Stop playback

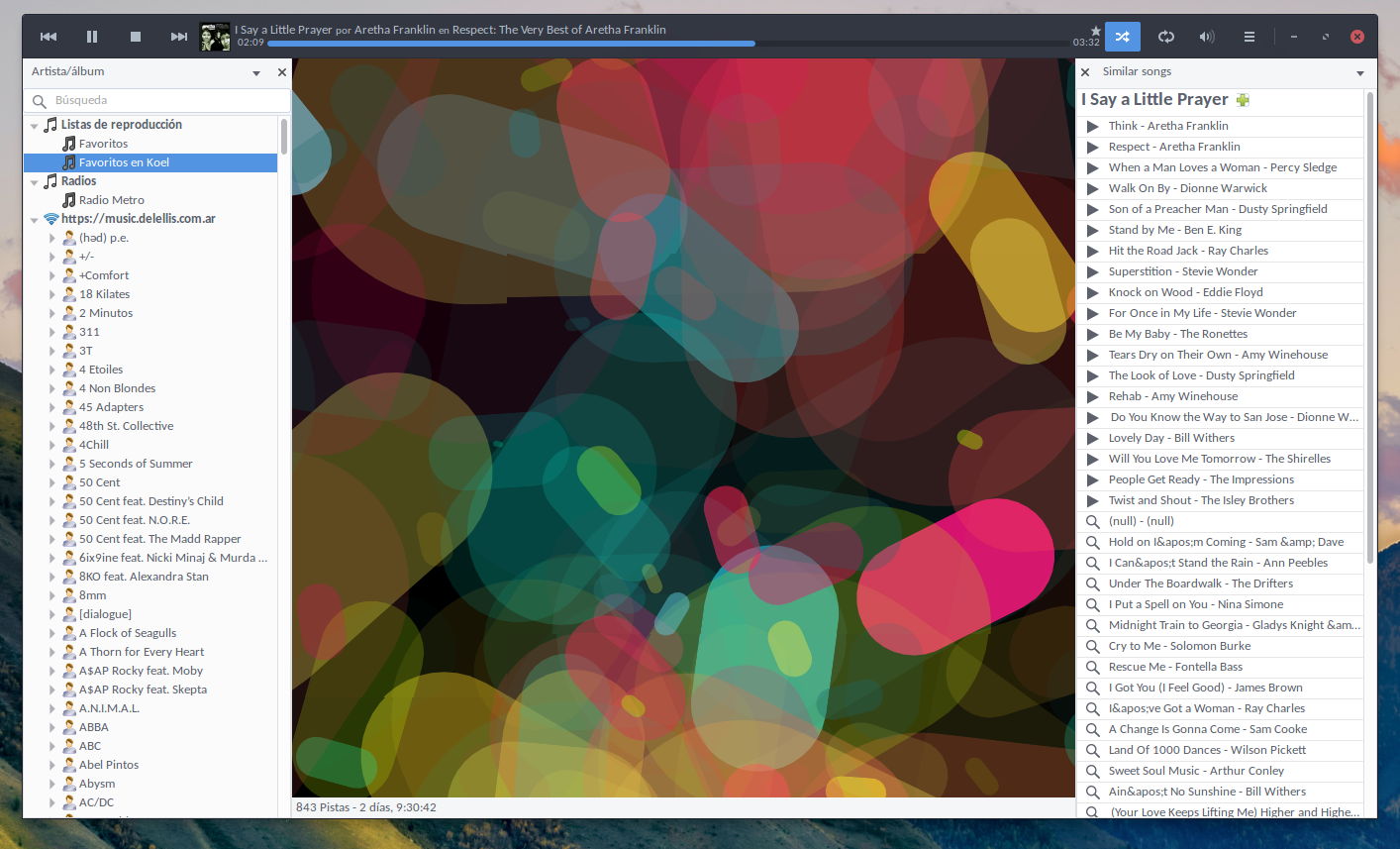[x=136, y=37]
